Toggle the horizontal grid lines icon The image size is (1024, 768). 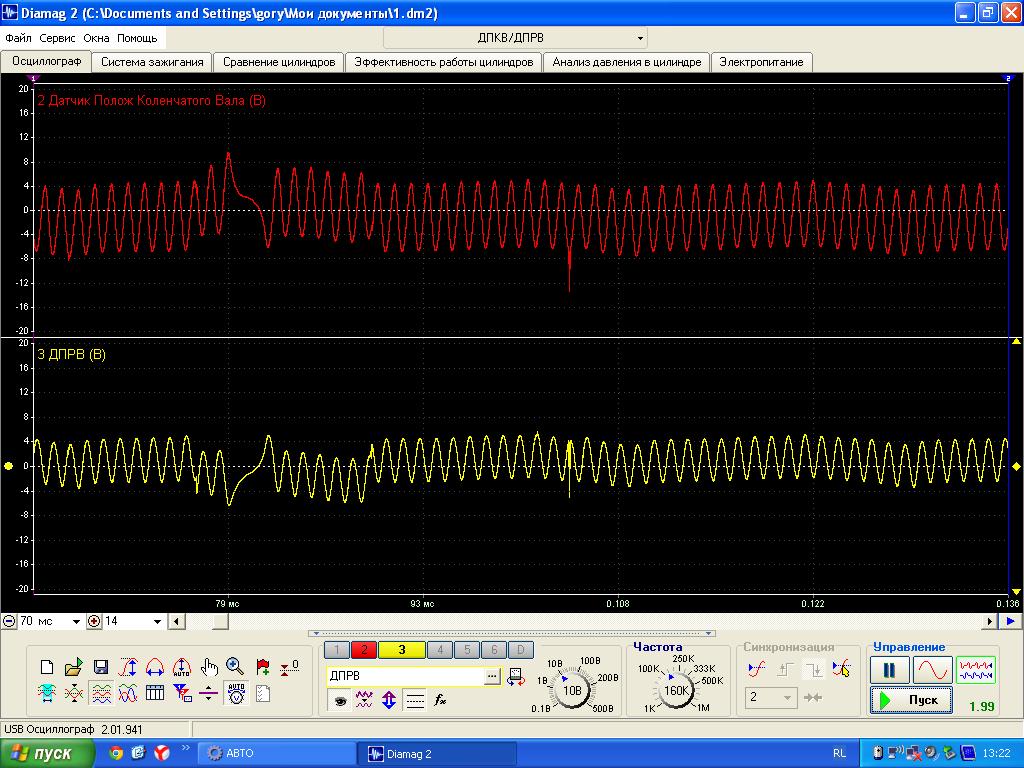pos(415,701)
